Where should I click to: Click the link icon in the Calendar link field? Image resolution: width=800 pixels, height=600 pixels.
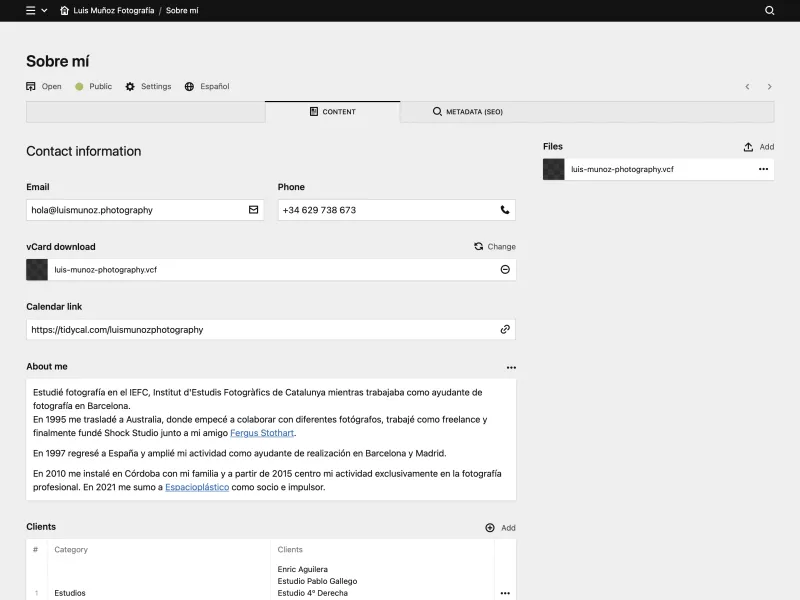pos(504,329)
